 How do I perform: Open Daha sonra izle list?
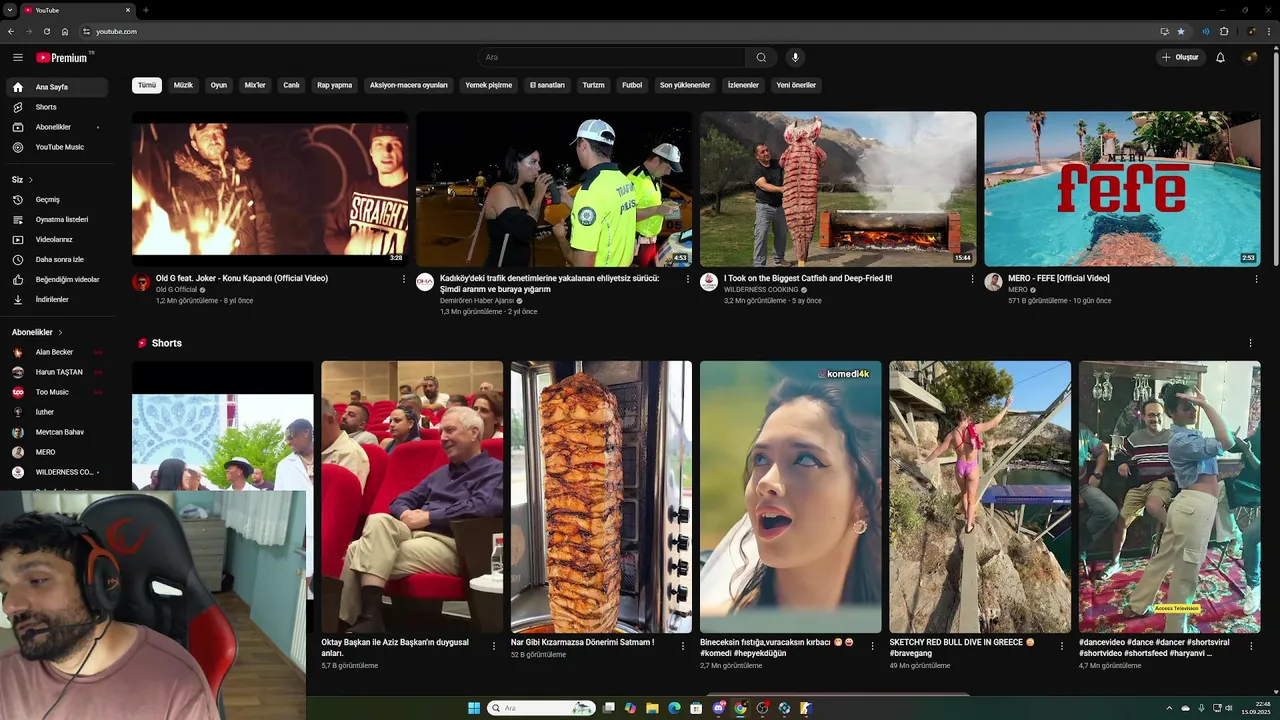point(58,259)
